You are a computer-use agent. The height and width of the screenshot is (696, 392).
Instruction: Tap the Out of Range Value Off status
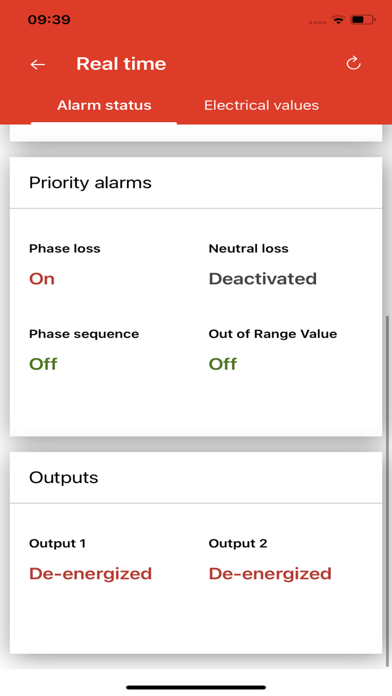coord(223,364)
